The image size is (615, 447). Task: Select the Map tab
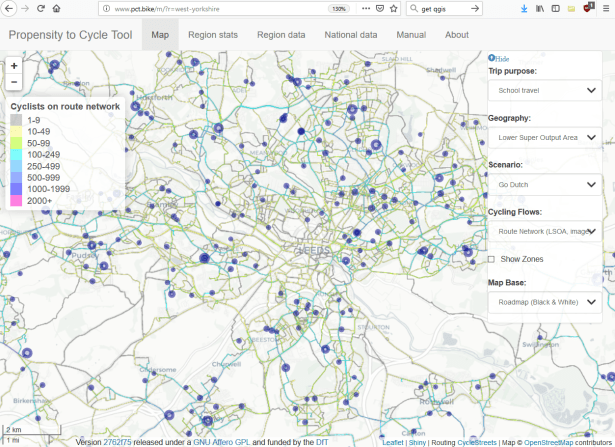[x=160, y=35]
